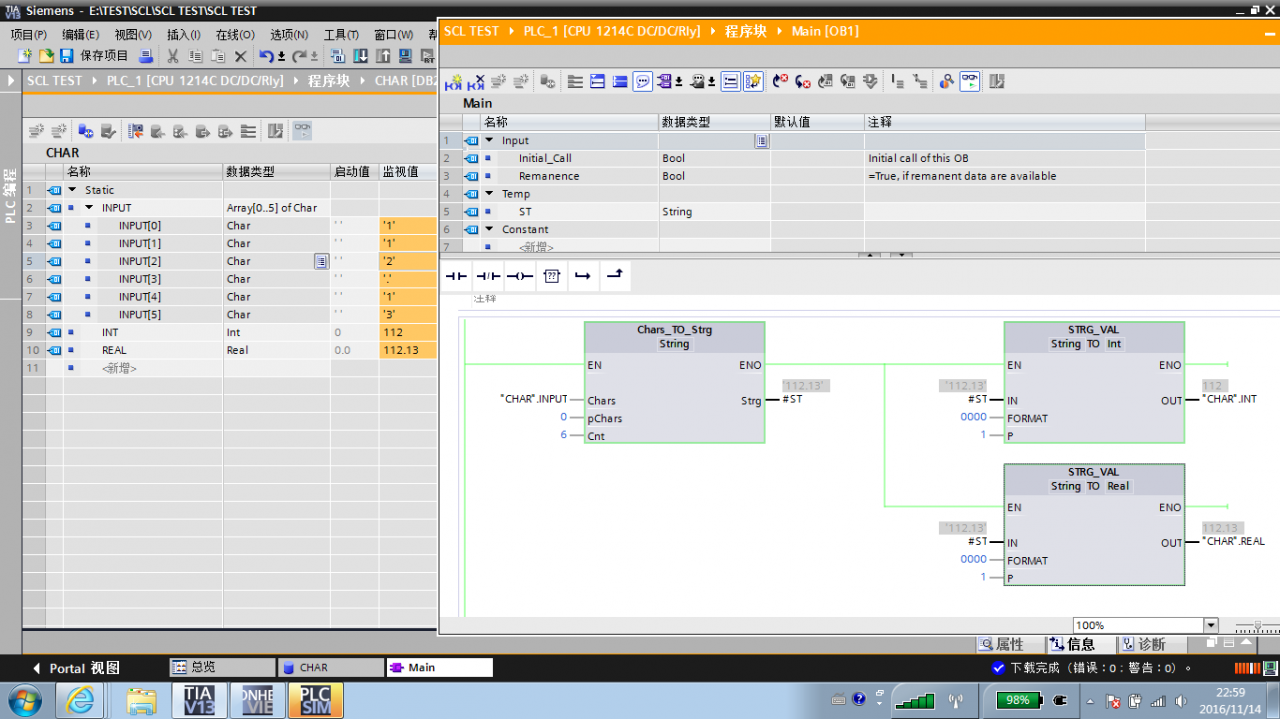Screen dimensions: 1280x719
Task: Collapse the Constant section of Main interface
Action: coord(489,230)
